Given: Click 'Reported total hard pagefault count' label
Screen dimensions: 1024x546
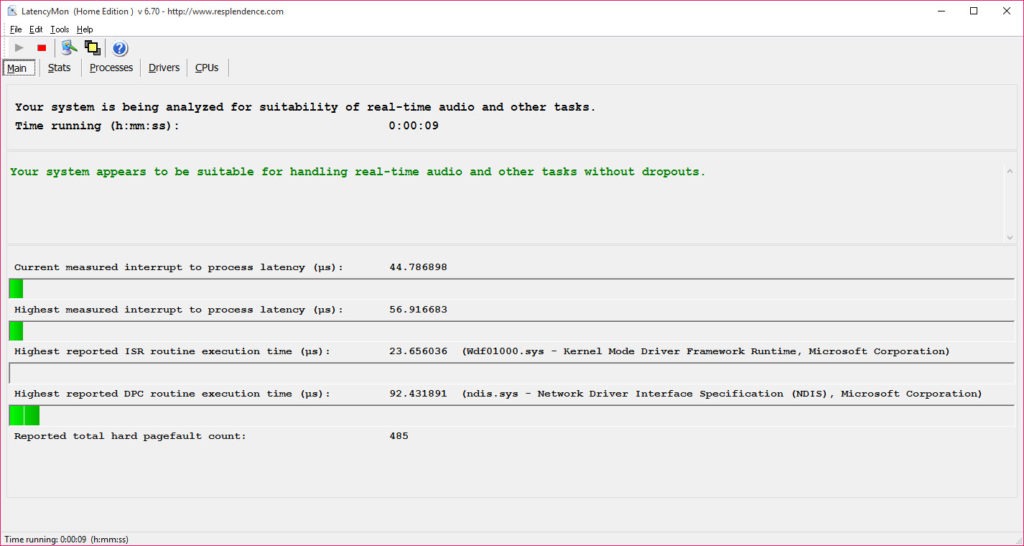Looking at the screenshot, I should click(131, 436).
